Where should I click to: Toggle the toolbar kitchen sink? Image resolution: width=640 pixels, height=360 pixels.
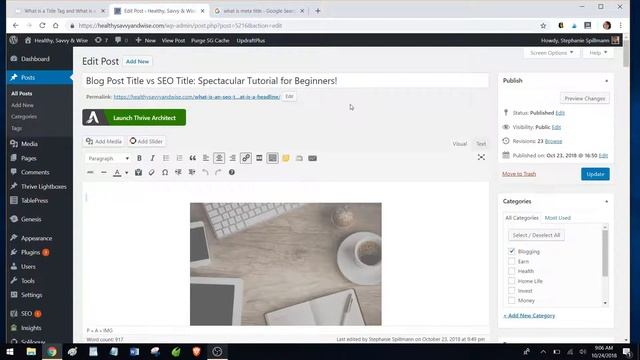273,158
